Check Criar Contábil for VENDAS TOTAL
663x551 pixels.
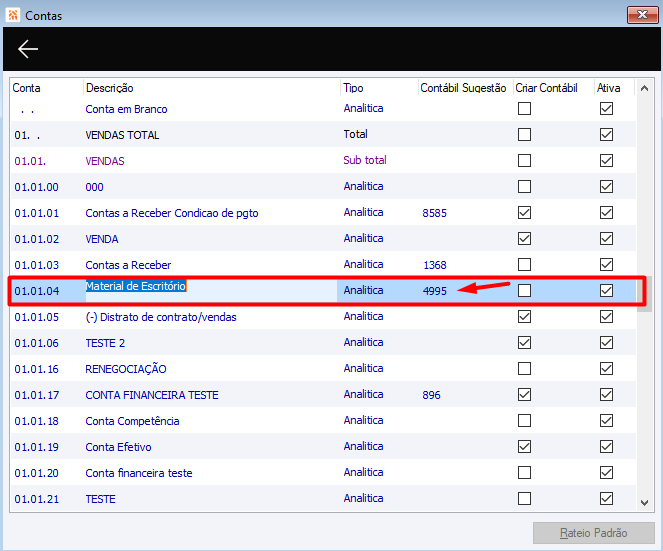(x=524, y=134)
